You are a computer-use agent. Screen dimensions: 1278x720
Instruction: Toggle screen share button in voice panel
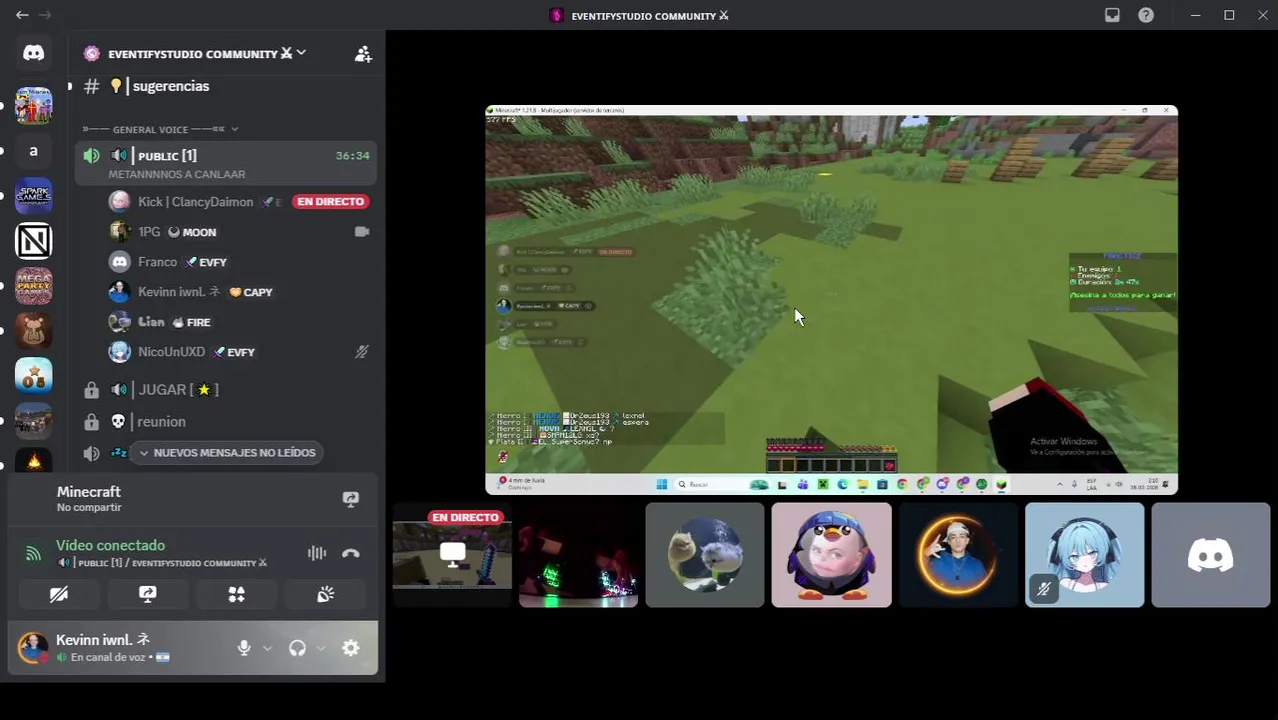(x=148, y=594)
